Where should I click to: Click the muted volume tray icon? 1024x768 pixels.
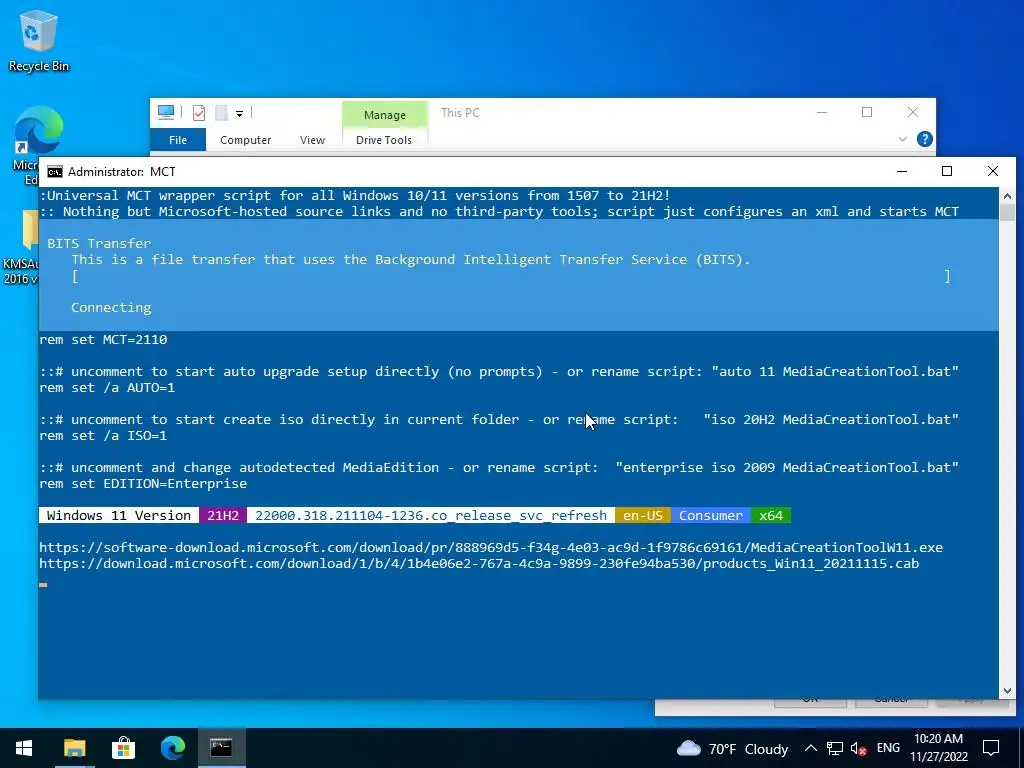tap(859, 748)
